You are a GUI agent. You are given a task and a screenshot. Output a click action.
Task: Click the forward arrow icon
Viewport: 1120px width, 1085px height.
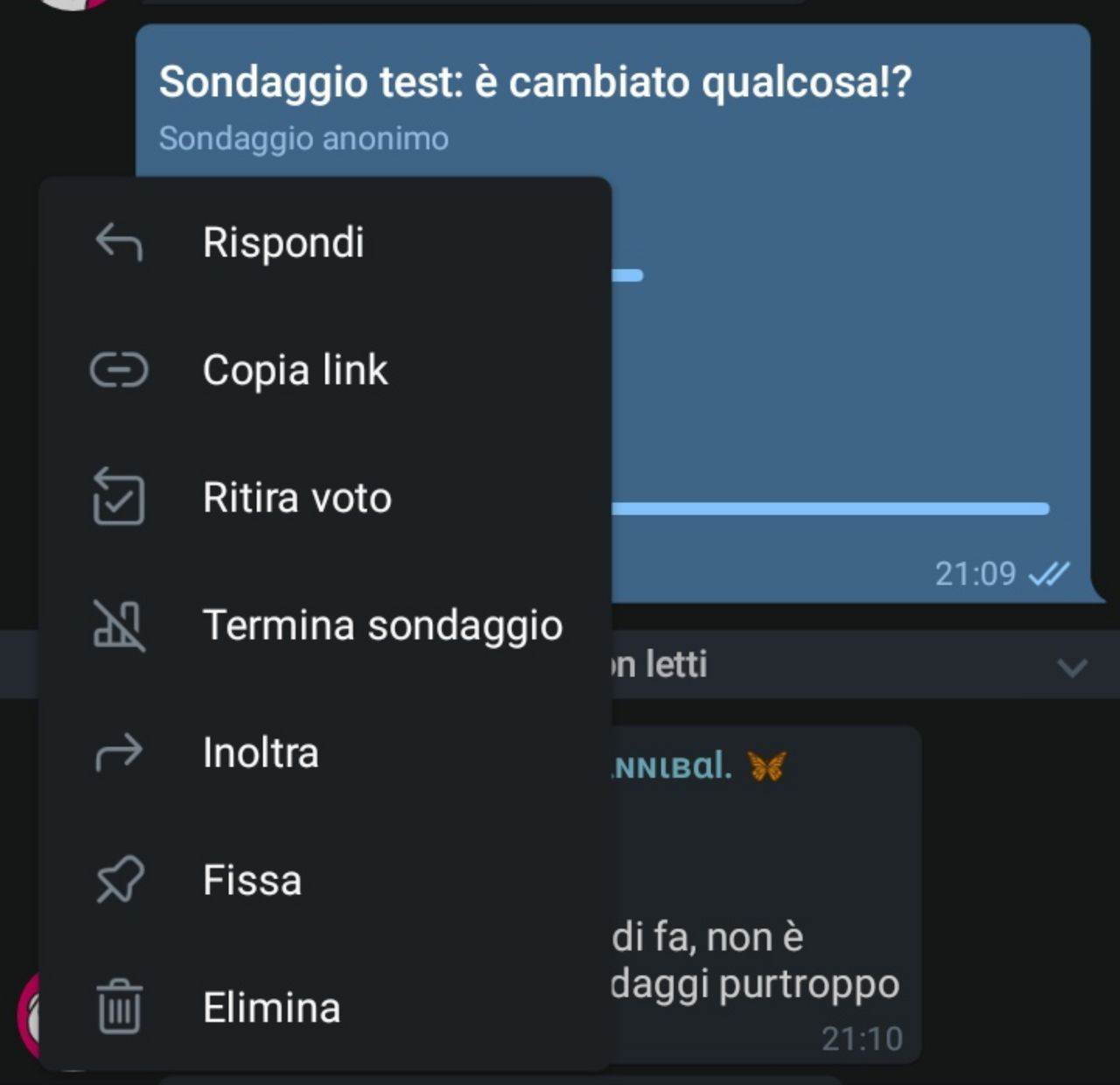coord(119,752)
